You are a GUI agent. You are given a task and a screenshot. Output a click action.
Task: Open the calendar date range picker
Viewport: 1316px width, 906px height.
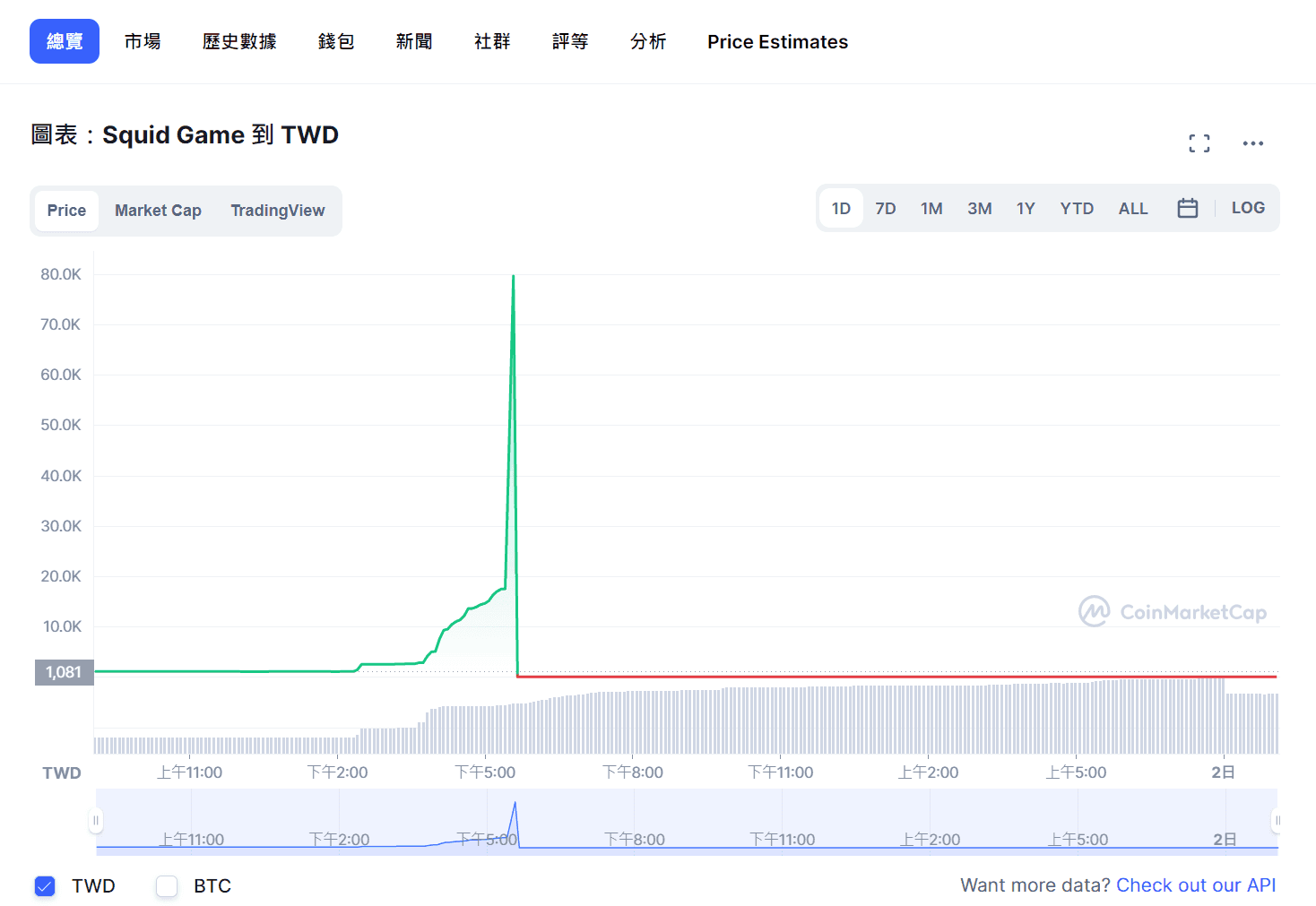click(1187, 208)
